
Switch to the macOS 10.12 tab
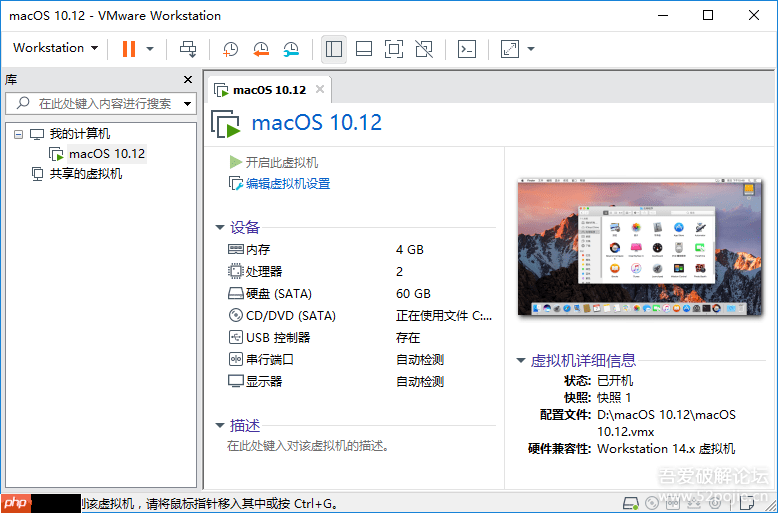pos(269,90)
